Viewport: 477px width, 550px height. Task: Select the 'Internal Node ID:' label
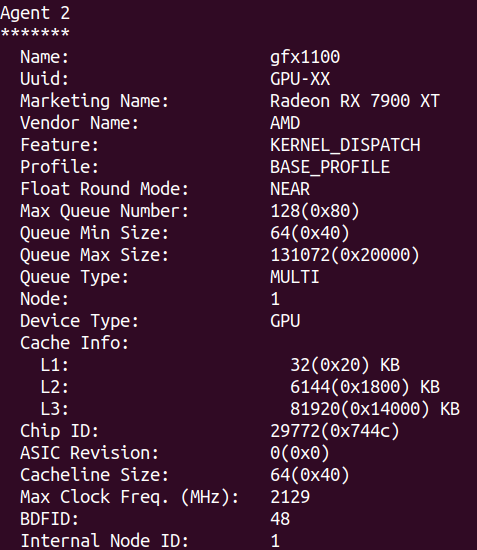105,541
